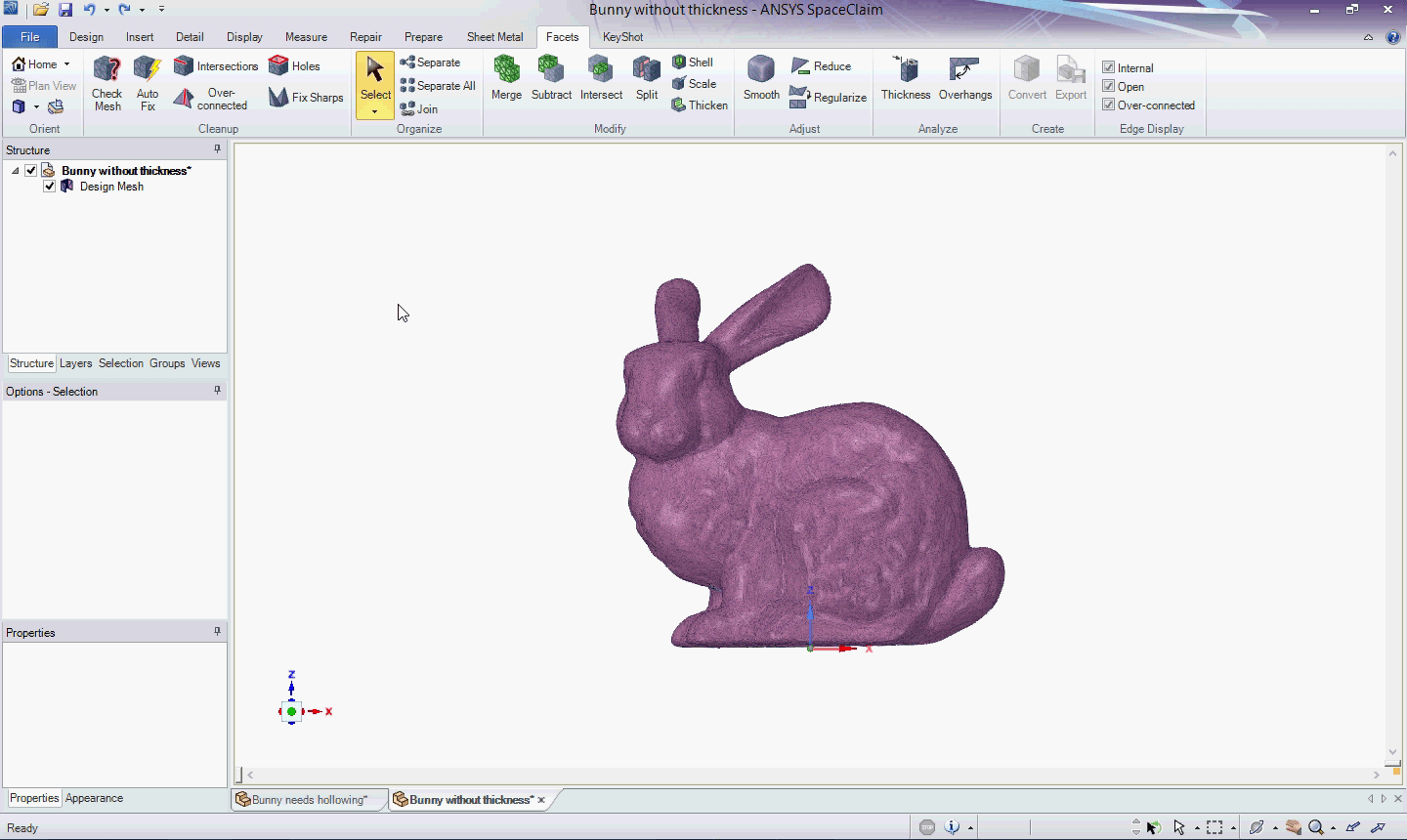This screenshot has width=1407, height=840.
Task: Open the Select tool dropdown arrow
Action: 374,111
